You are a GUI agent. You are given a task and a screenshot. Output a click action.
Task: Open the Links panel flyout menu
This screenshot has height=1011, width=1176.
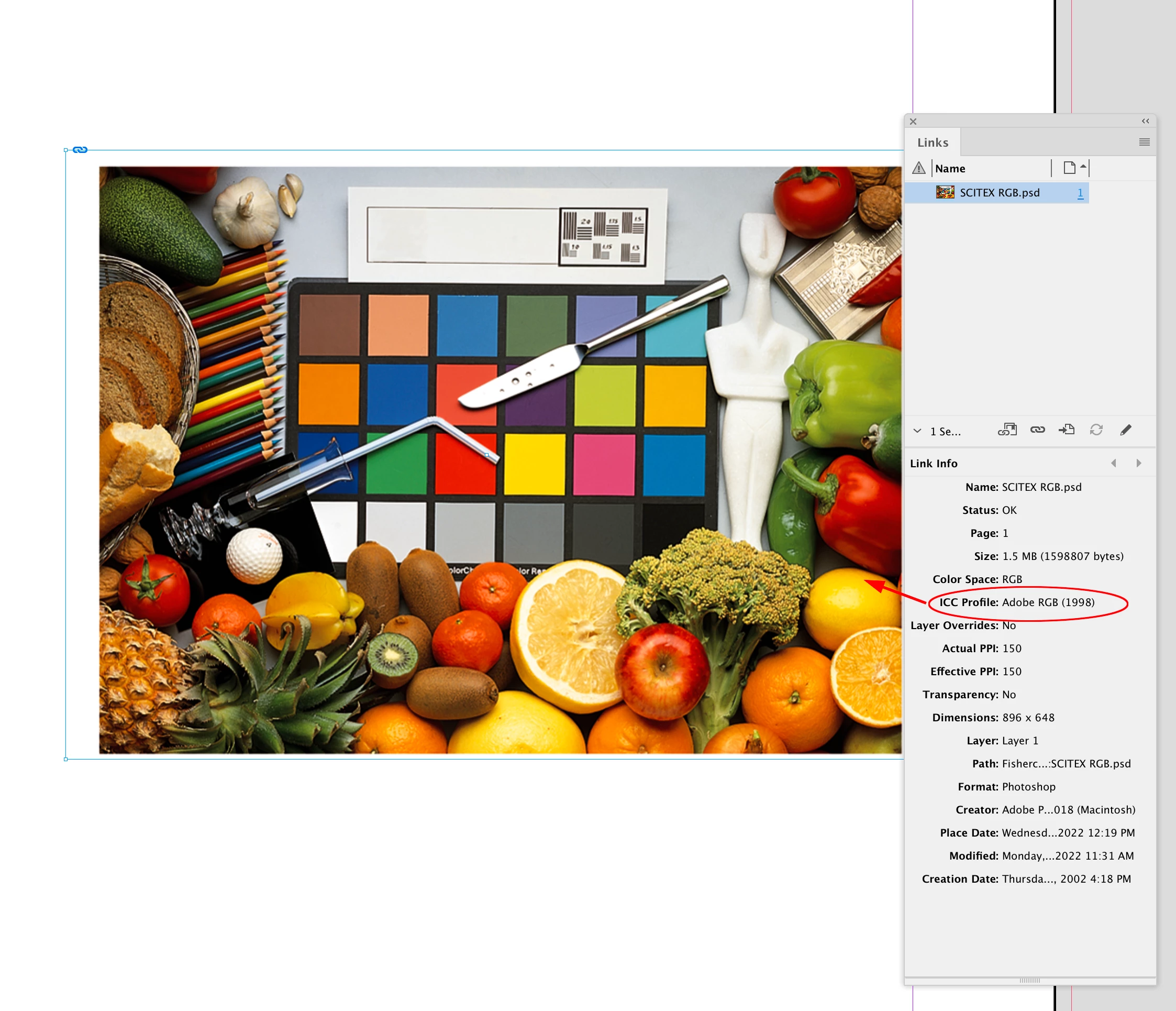click(1144, 142)
